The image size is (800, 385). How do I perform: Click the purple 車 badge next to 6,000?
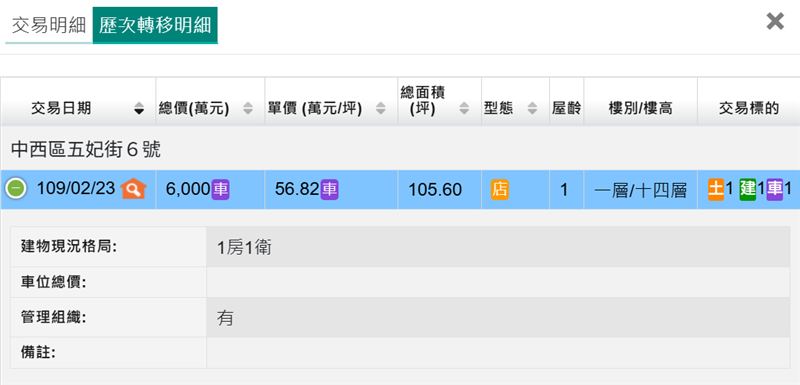(x=220, y=189)
